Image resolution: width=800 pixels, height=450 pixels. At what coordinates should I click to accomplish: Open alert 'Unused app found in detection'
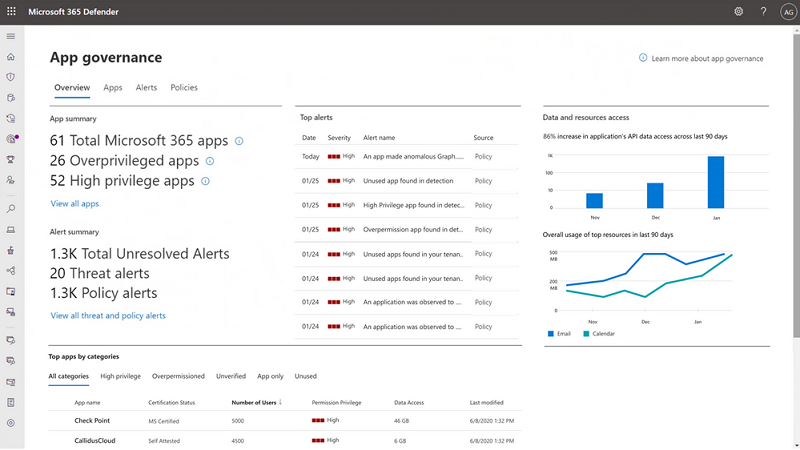407,181
